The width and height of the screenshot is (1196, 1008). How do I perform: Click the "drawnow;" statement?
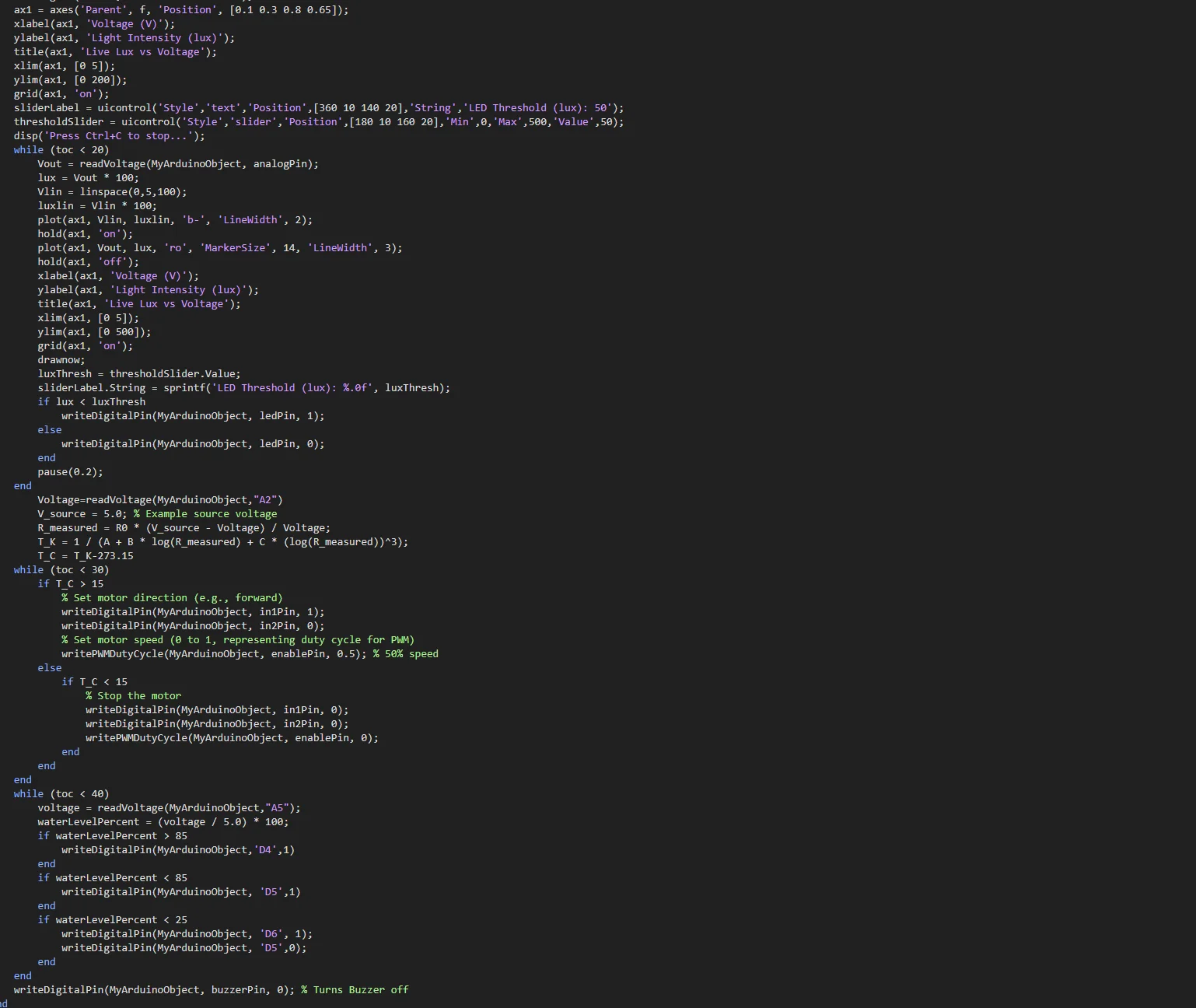click(x=61, y=360)
